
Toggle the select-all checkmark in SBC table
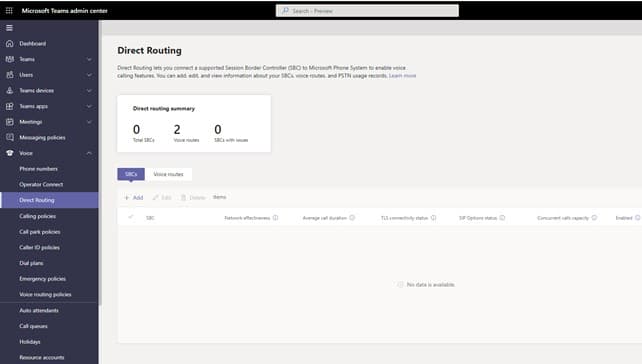[x=131, y=217]
